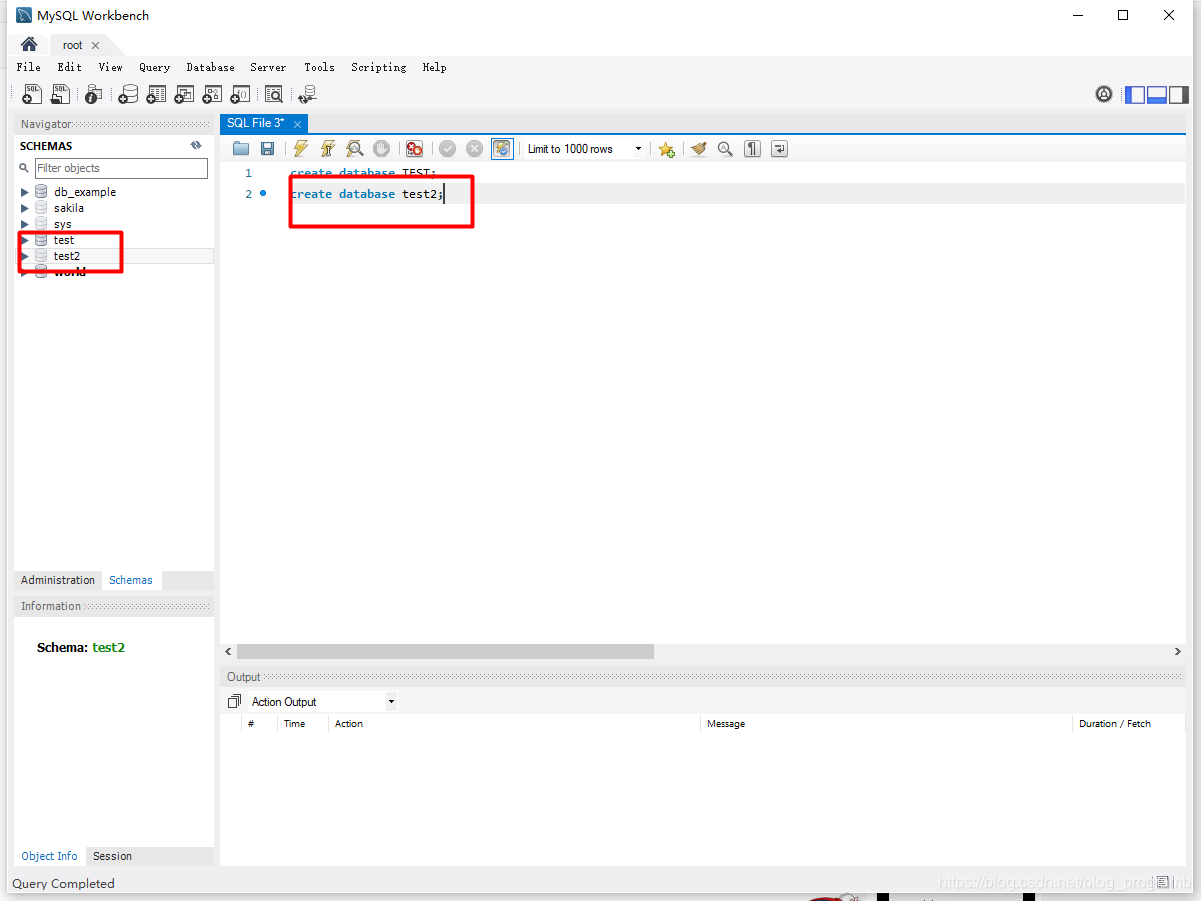Image resolution: width=1201 pixels, height=901 pixels.
Task: Expand the sakila schema node
Action: [25, 208]
